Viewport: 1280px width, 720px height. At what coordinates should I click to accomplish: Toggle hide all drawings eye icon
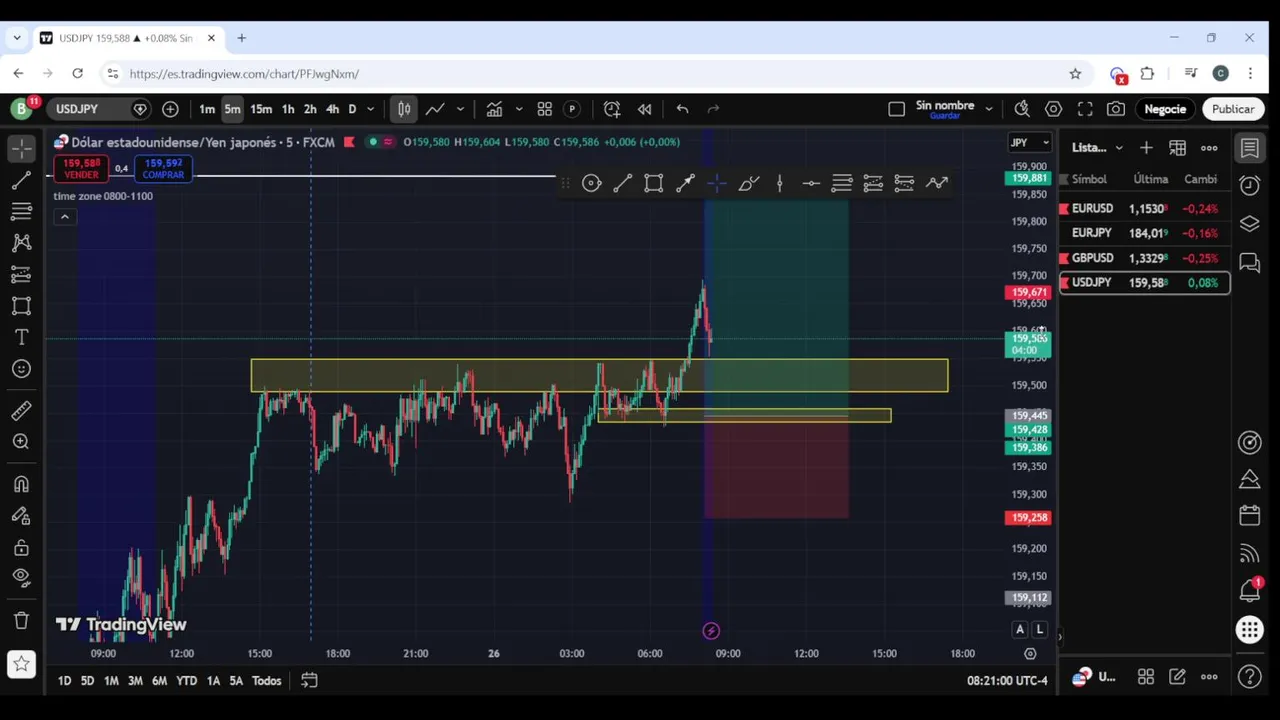coord(21,577)
